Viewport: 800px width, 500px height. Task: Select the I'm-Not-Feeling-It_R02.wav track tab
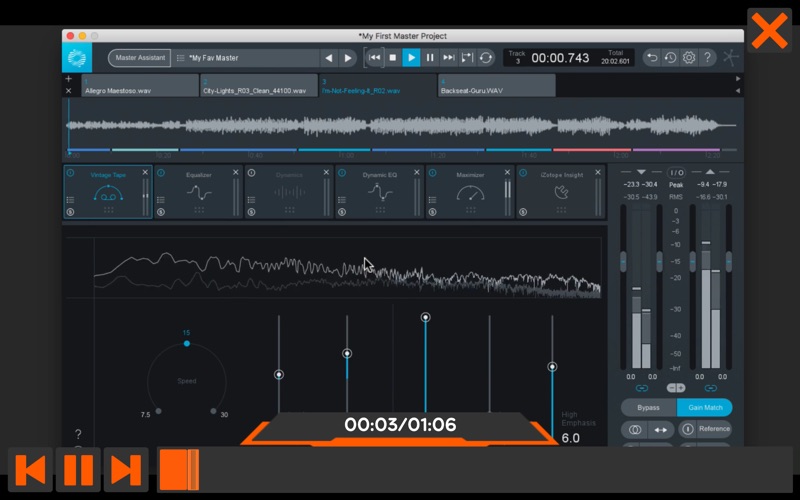click(378, 85)
